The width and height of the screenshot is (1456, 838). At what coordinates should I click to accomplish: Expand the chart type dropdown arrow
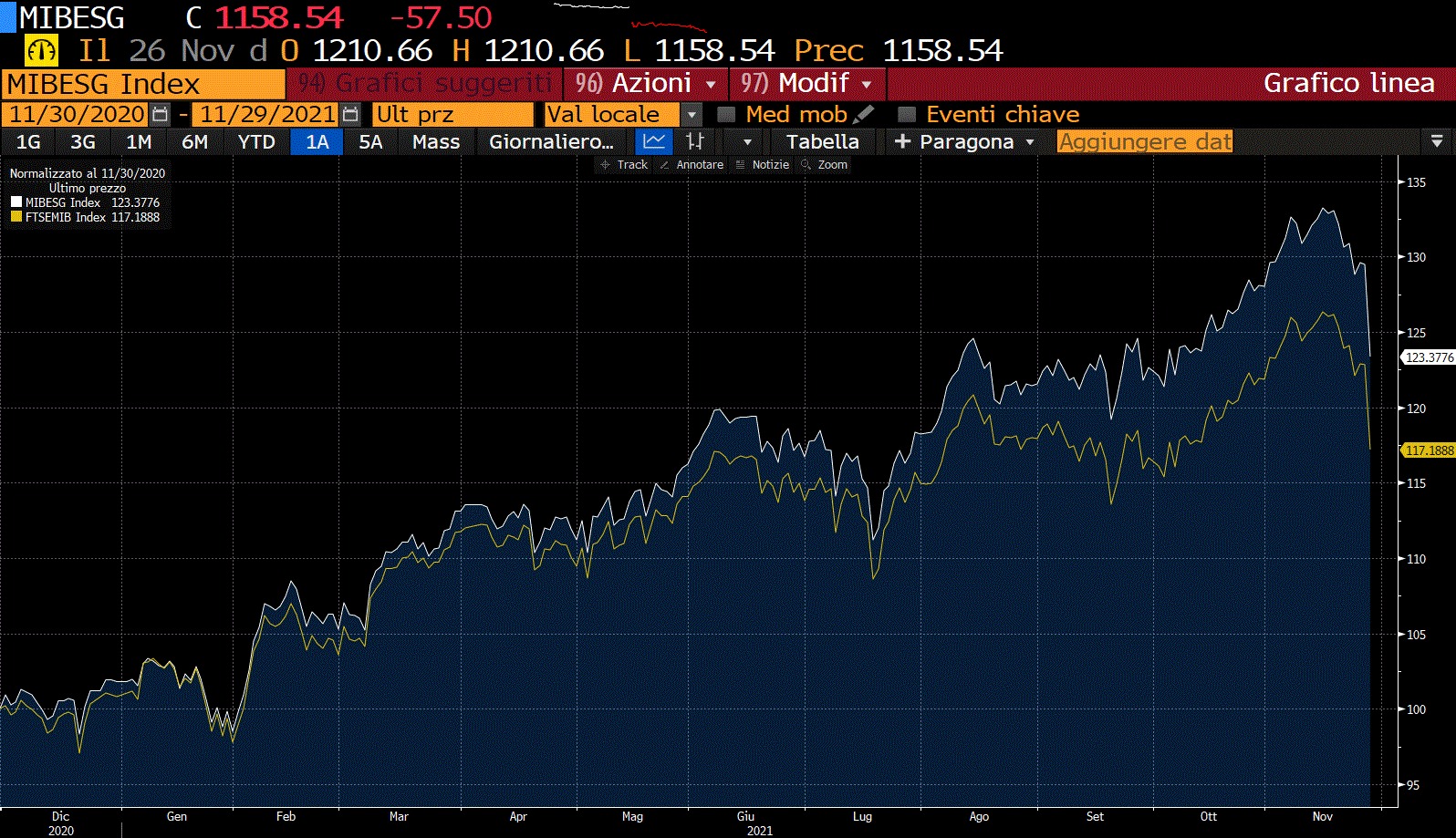tap(747, 141)
